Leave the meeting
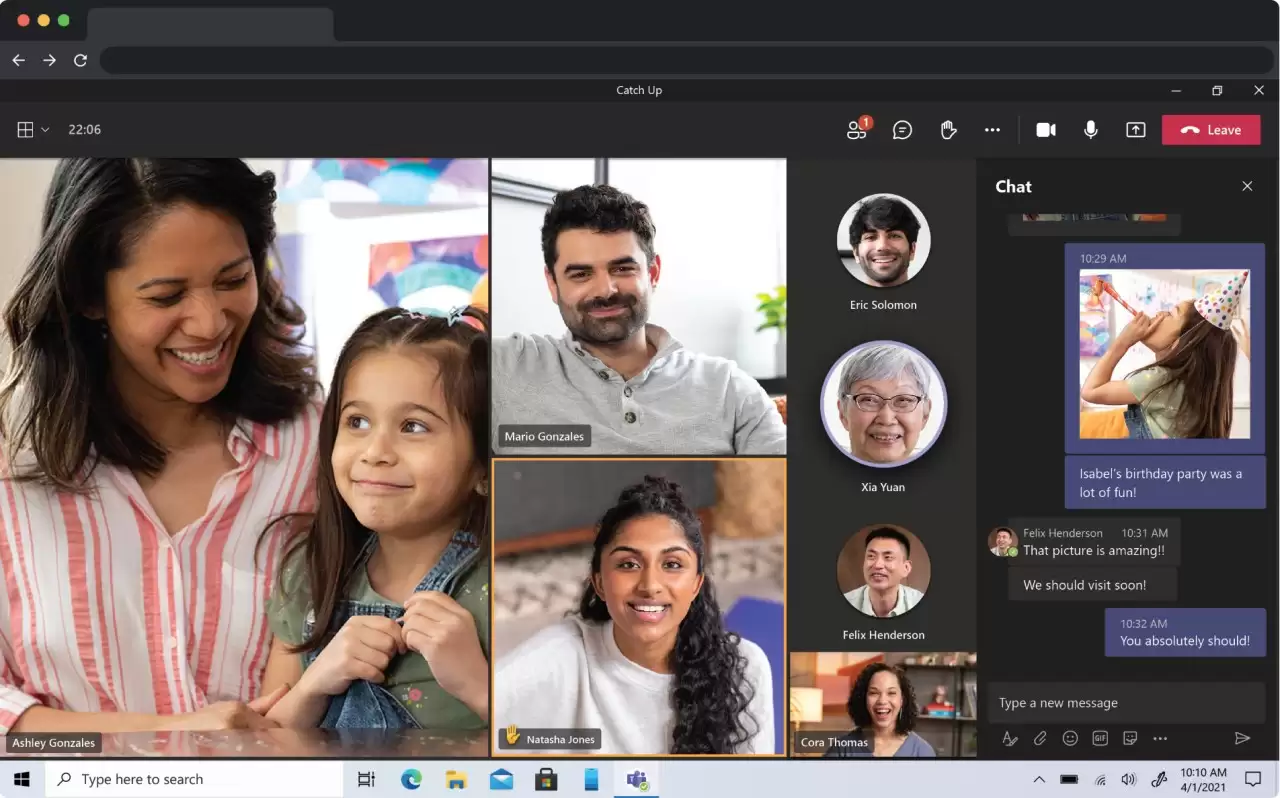The height and width of the screenshot is (798, 1280). pyautogui.click(x=1211, y=129)
